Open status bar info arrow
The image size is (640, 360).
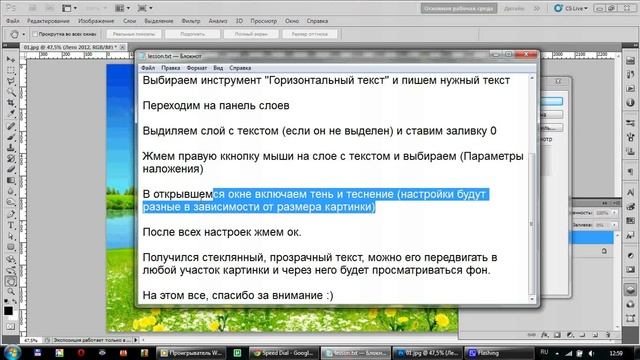click(136, 340)
